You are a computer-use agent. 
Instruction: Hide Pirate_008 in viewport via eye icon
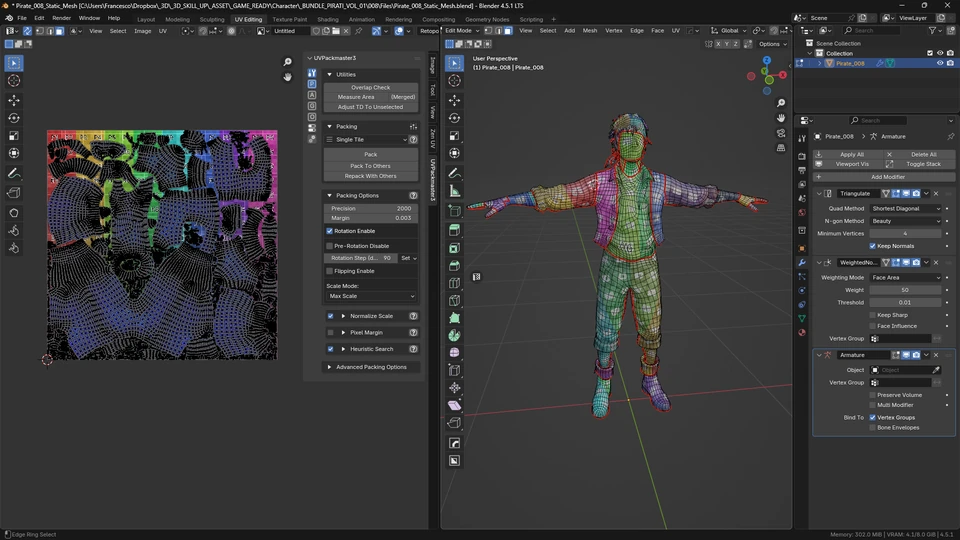coord(940,63)
